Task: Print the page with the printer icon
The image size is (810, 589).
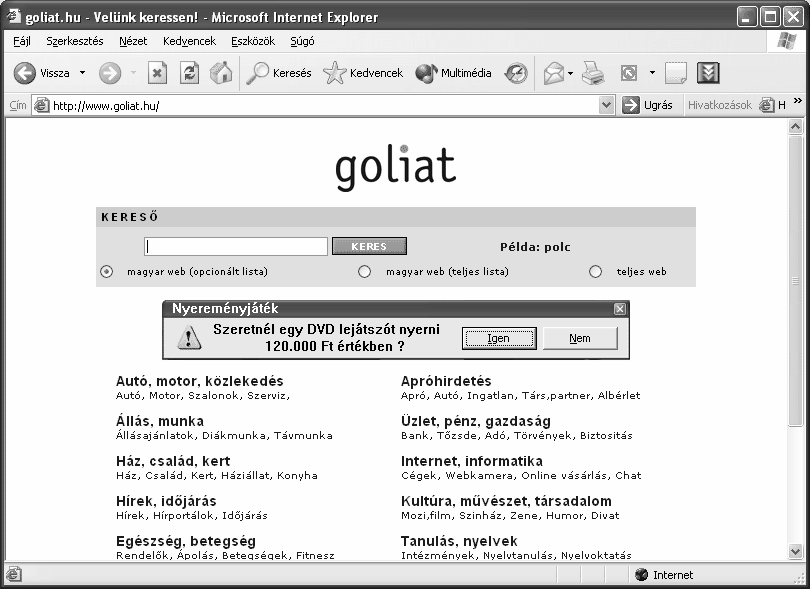Action: pyautogui.click(x=593, y=73)
